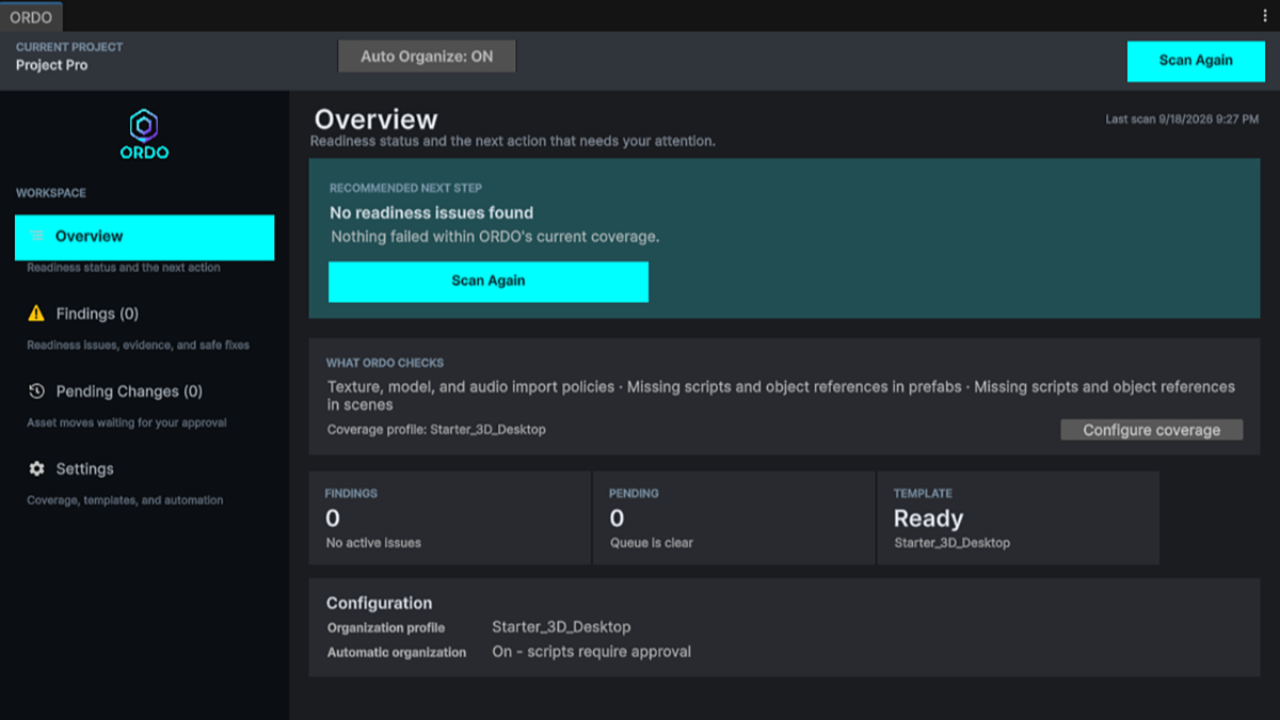Image resolution: width=1280 pixels, height=720 pixels.
Task: Select the ORDO window tab
Action: click(x=31, y=17)
